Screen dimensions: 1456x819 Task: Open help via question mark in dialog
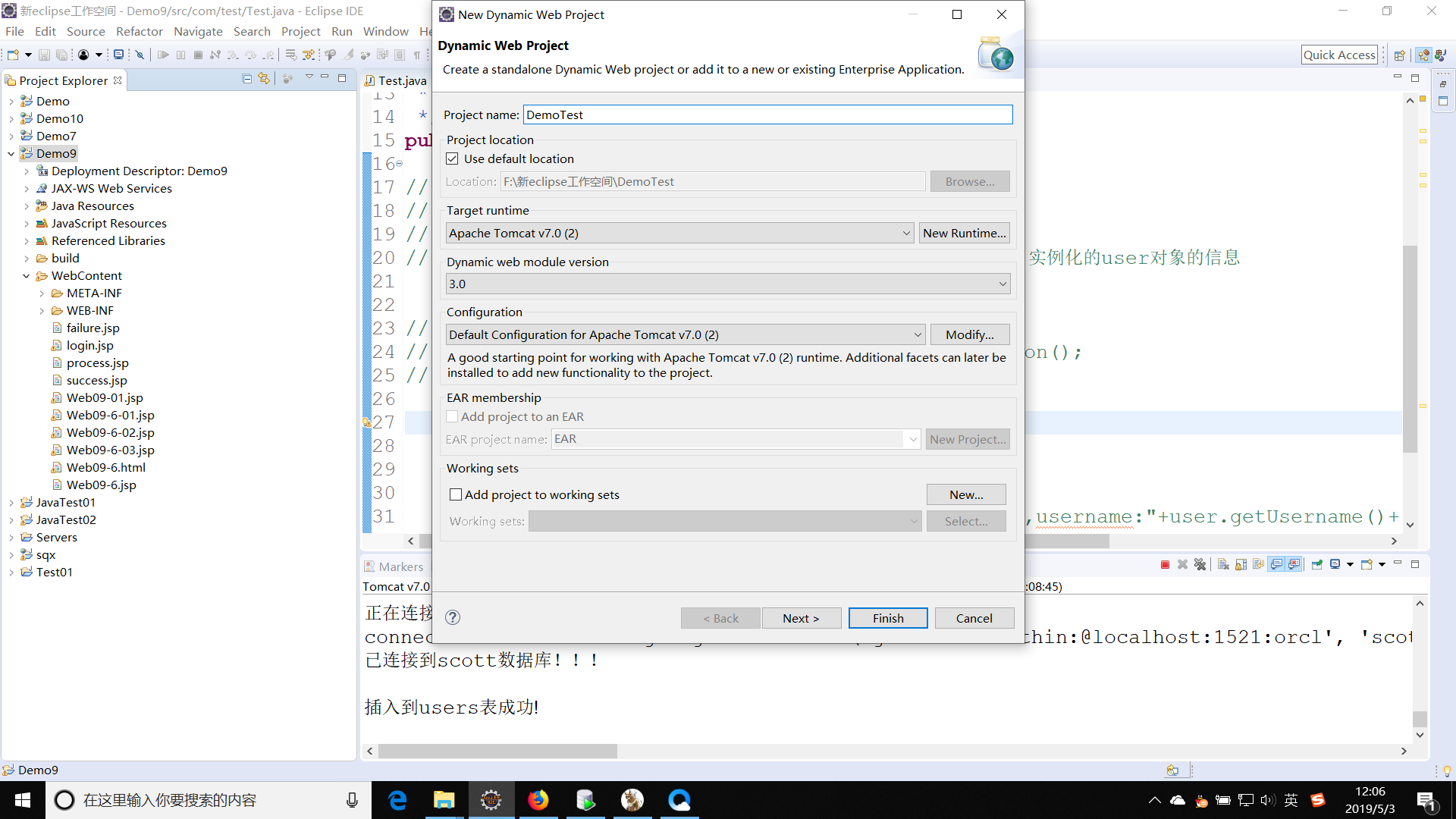point(453,617)
